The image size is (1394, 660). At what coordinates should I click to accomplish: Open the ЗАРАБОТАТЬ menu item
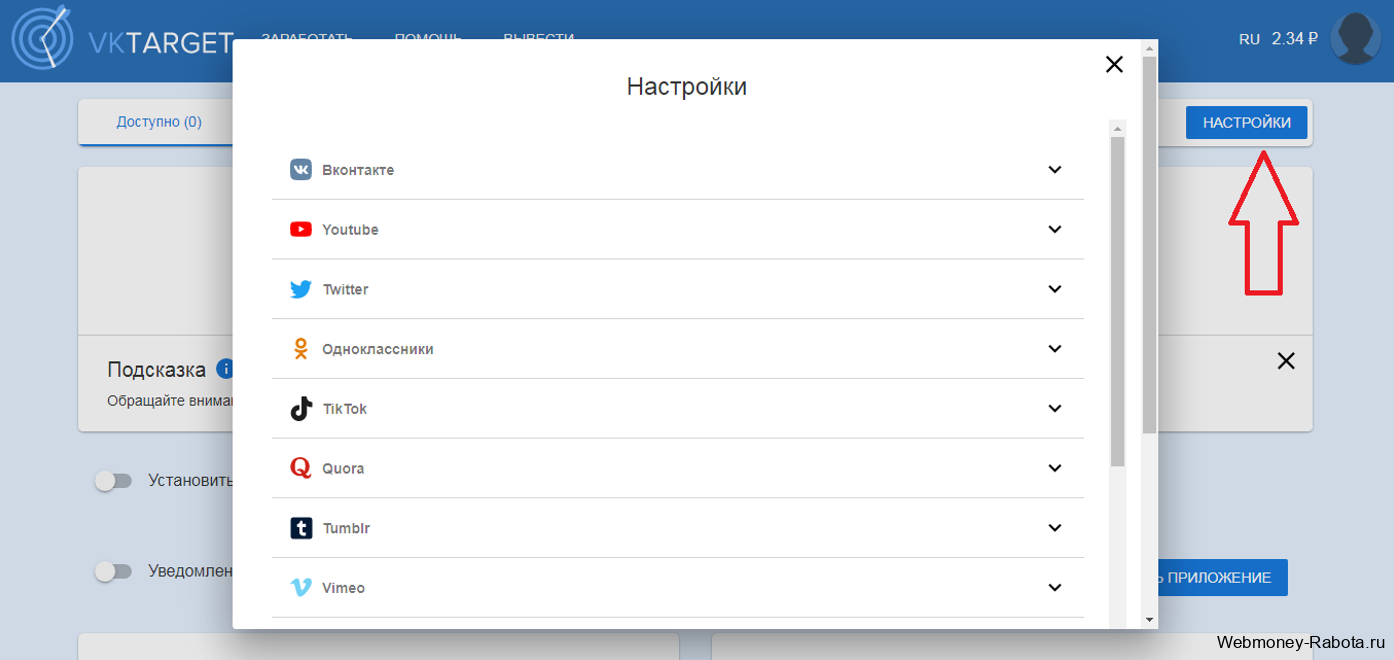click(x=307, y=38)
